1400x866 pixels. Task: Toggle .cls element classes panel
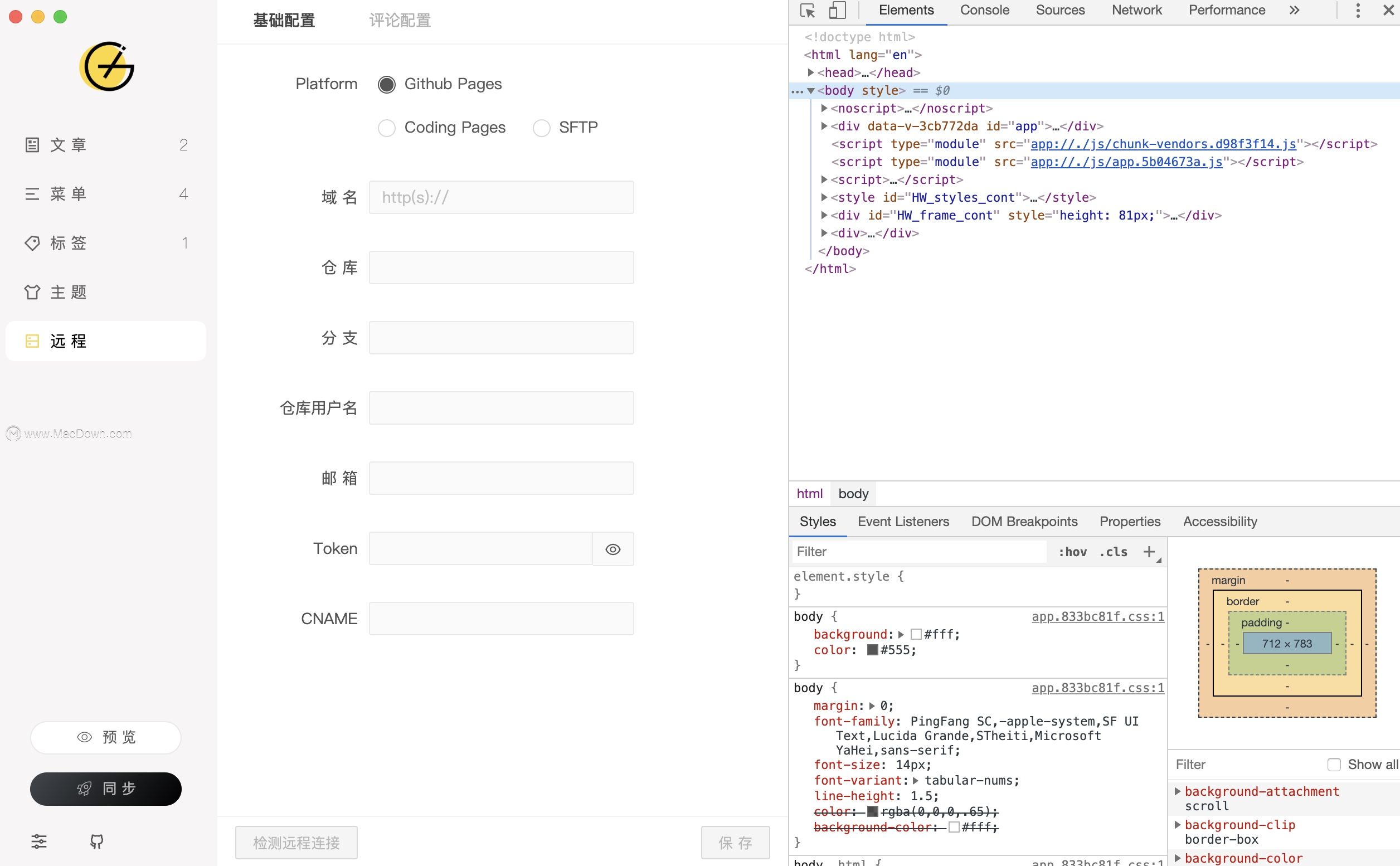pyautogui.click(x=1114, y=552)
